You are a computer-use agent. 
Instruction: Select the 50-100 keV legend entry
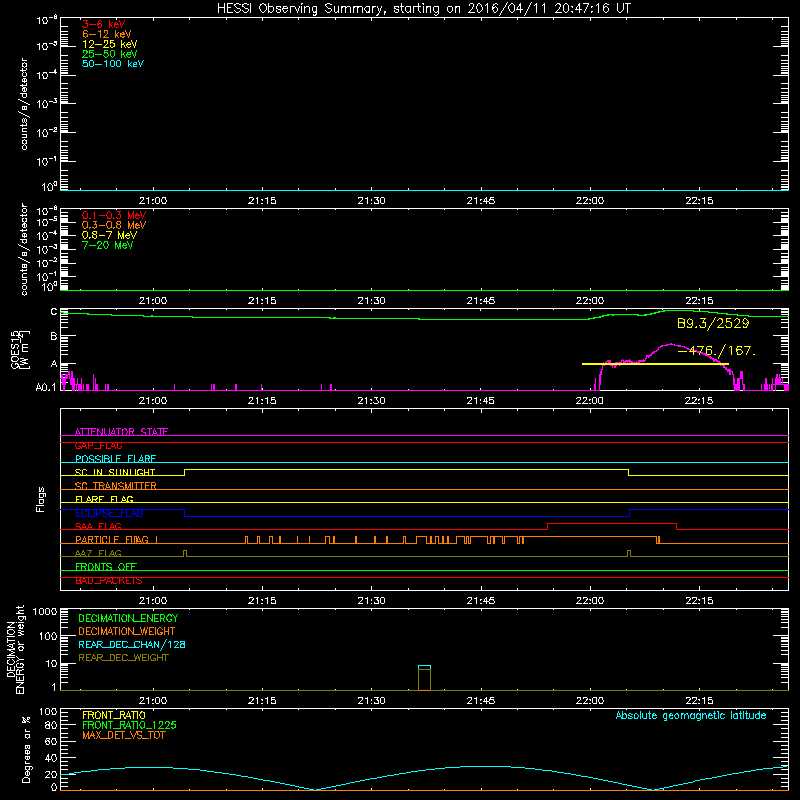coord(113,64)
